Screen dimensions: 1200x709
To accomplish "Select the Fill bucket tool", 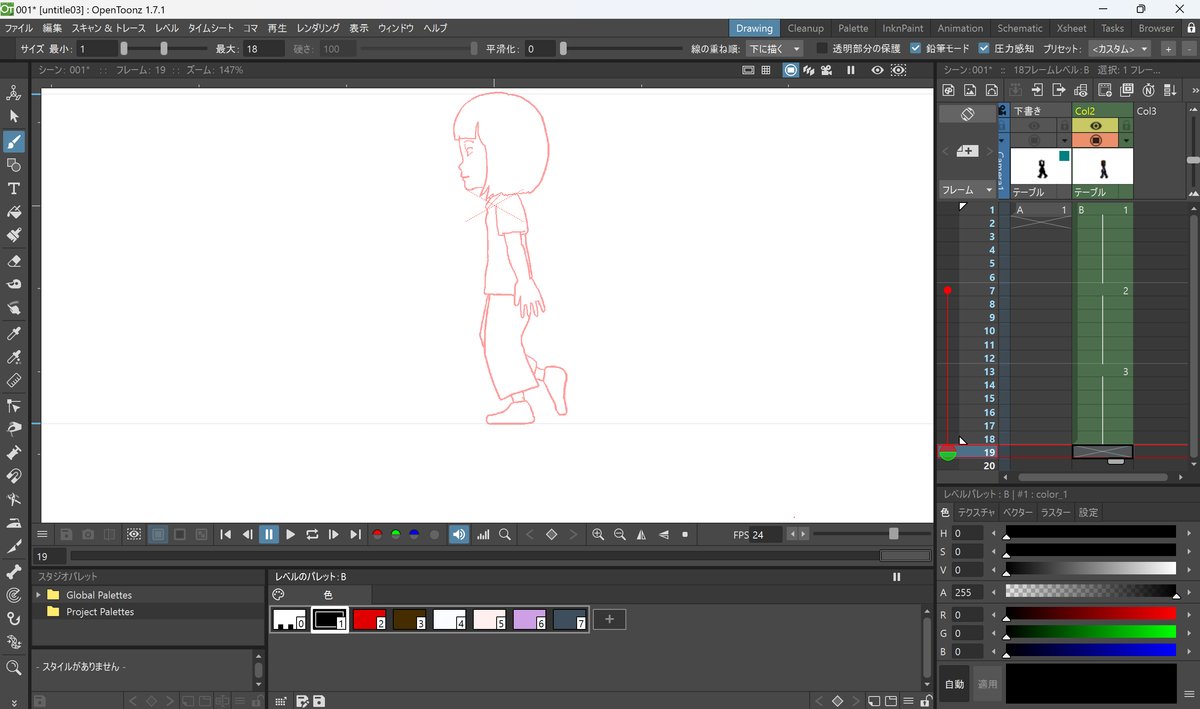I will click(14, 213).
